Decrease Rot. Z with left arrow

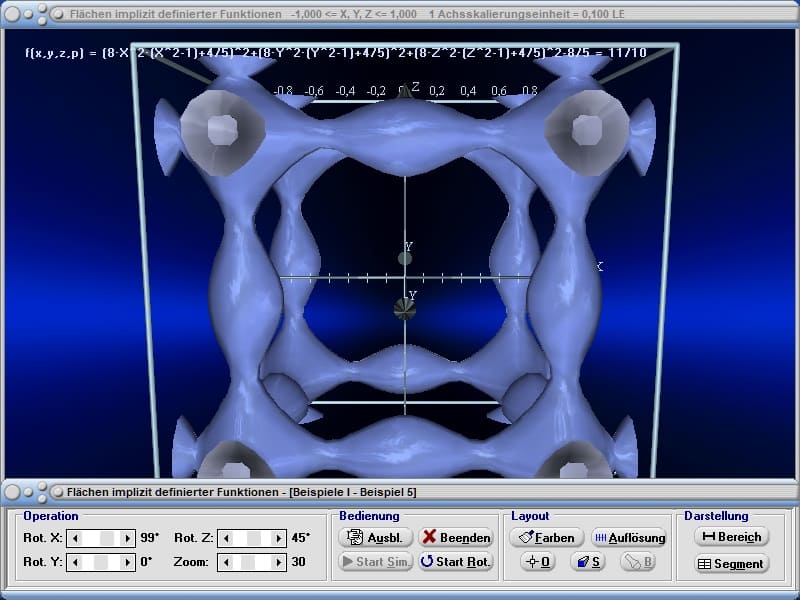coord(225,538)
